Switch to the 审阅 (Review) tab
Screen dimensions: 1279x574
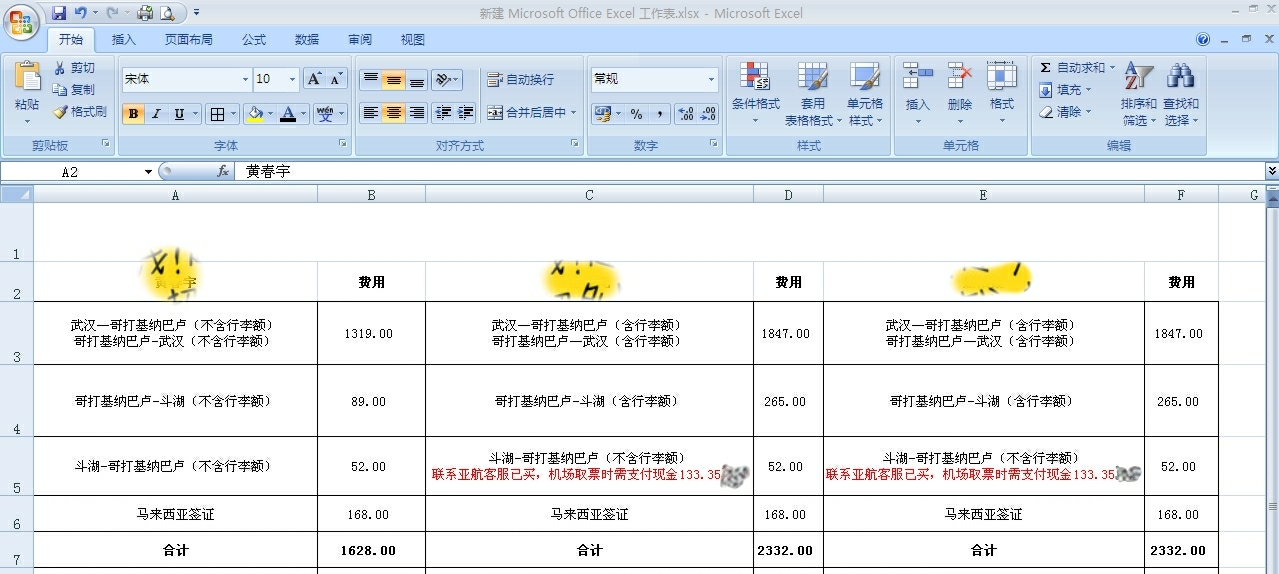coord(360,40)
